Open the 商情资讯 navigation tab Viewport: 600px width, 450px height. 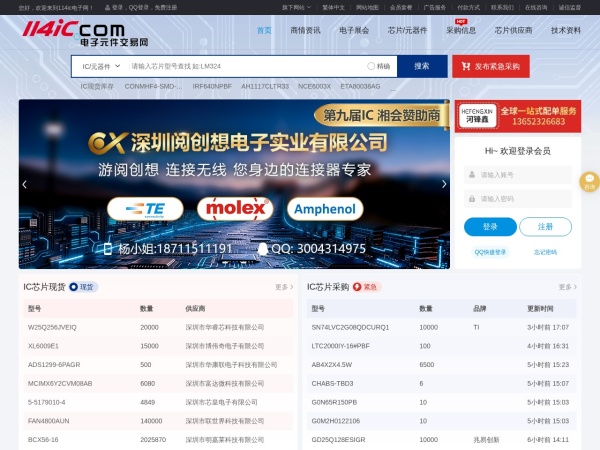[x=305, y=30]
